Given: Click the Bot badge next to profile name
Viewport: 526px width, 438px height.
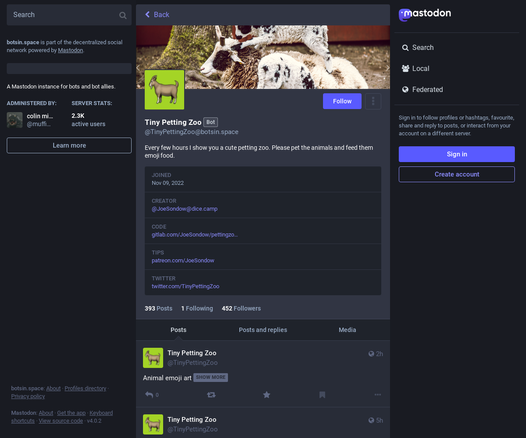Looking at the screenshot, I should (x=211, y=122).
